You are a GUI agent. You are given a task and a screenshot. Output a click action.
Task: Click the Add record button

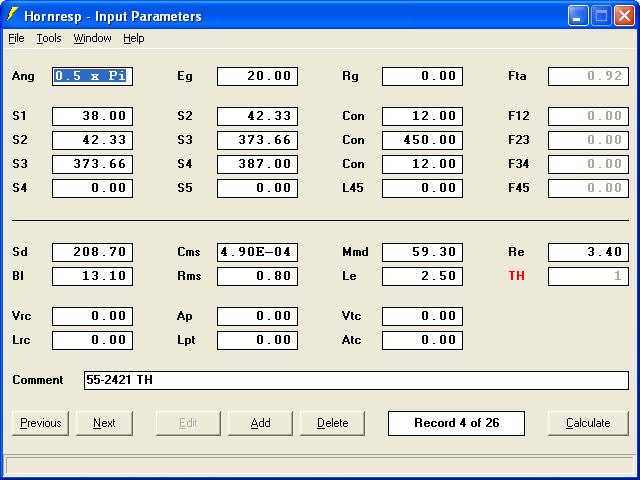[x=260, y=423]
